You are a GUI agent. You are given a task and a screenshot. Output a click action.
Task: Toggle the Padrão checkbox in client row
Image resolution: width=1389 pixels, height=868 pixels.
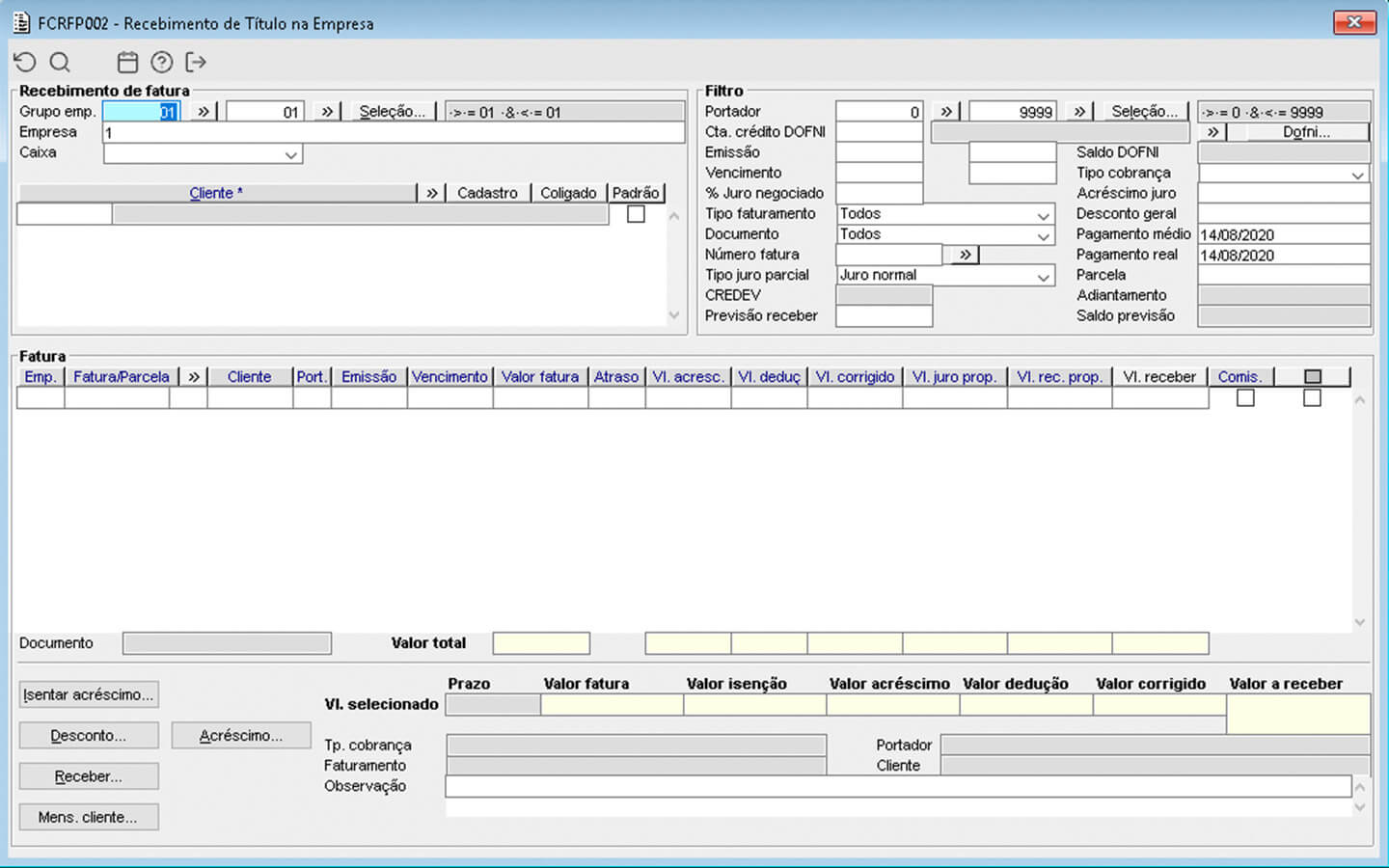636,214
